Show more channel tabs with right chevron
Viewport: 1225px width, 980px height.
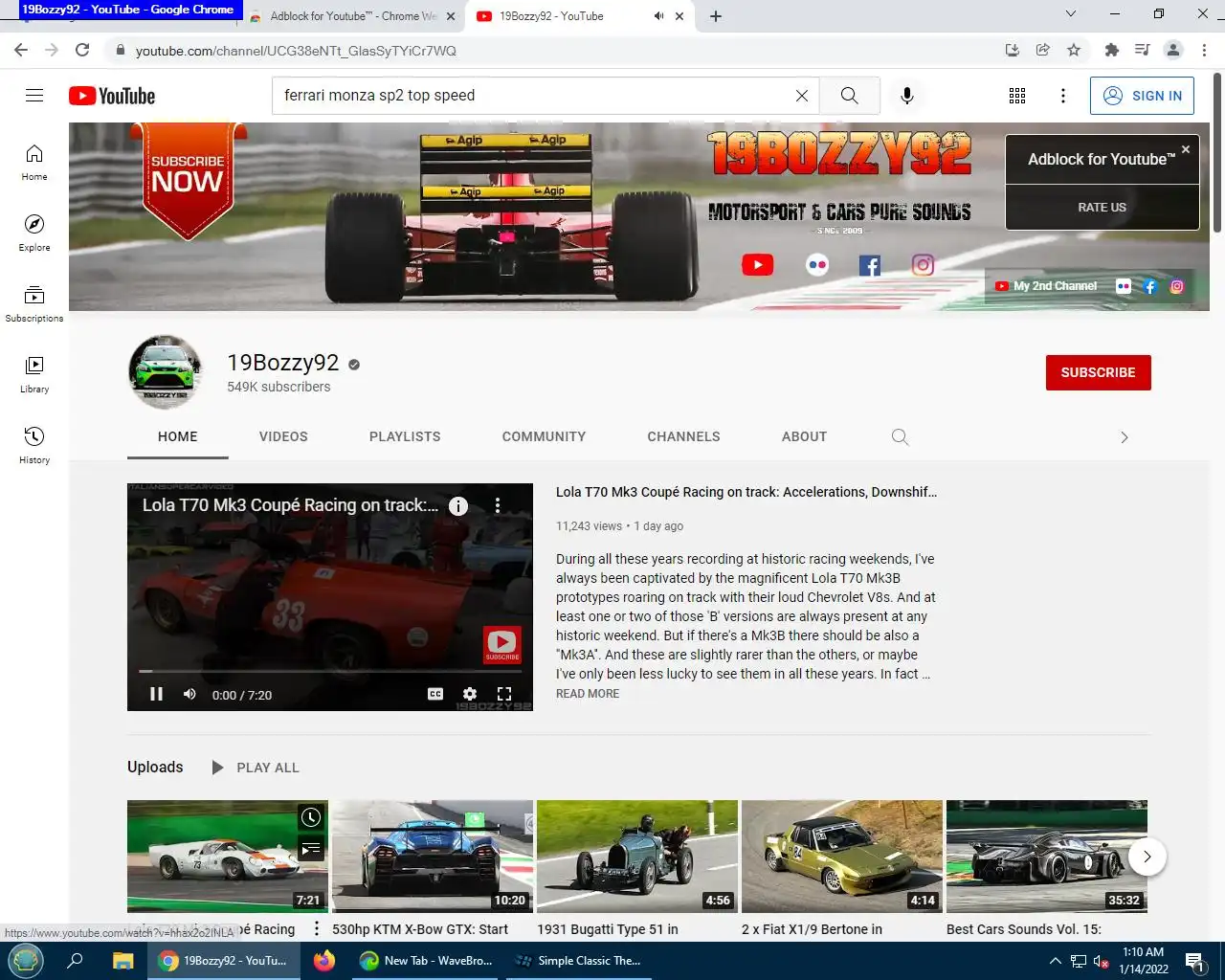coord(1125,437)
